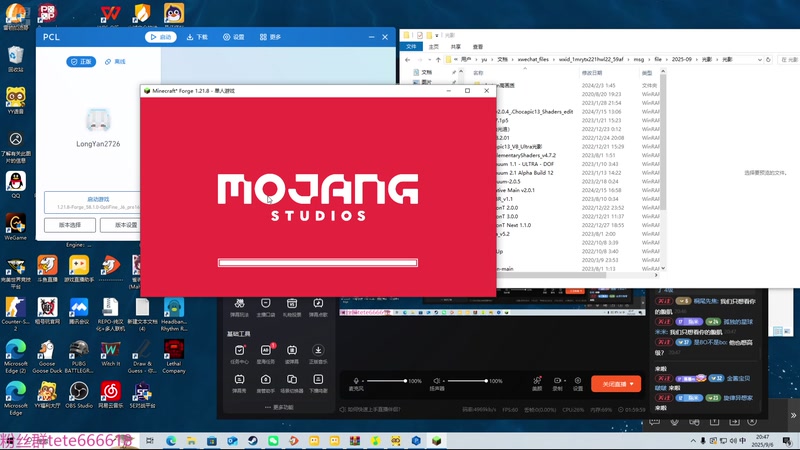Select the '2.1 Alpha Build 12' file row
800x450 pixels.
click(526, 173)
